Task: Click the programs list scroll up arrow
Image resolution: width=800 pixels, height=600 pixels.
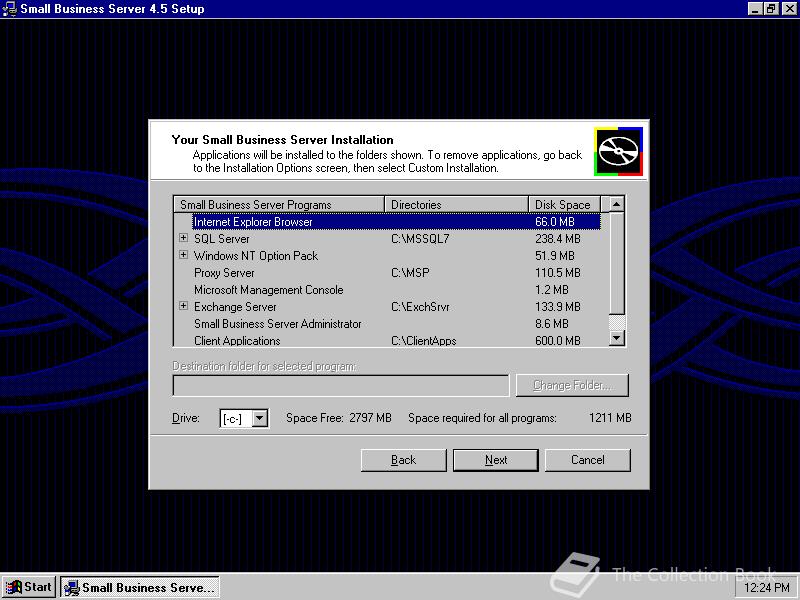Action: [x=617, y=204]
